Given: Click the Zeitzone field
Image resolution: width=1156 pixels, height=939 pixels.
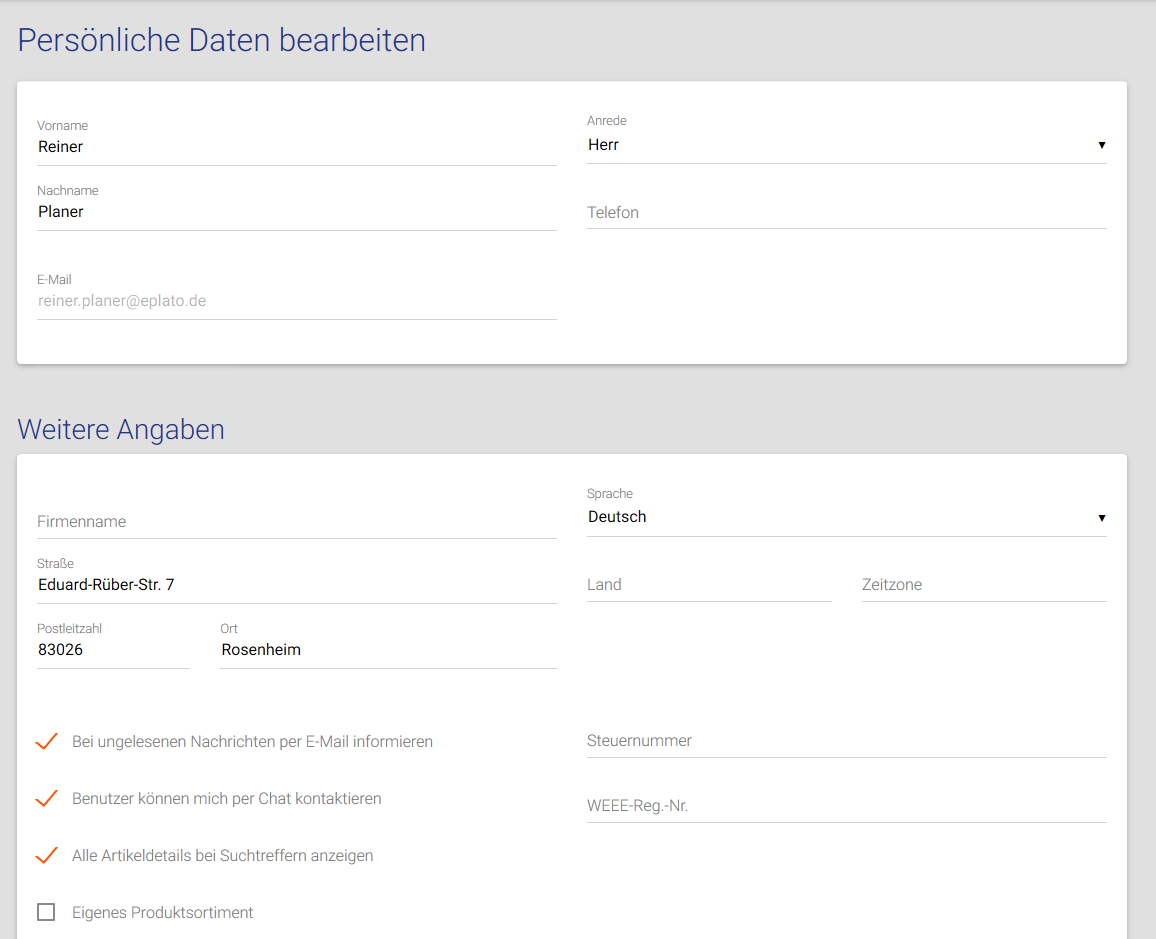Looking at the screenshot, I should coord(983,585).
